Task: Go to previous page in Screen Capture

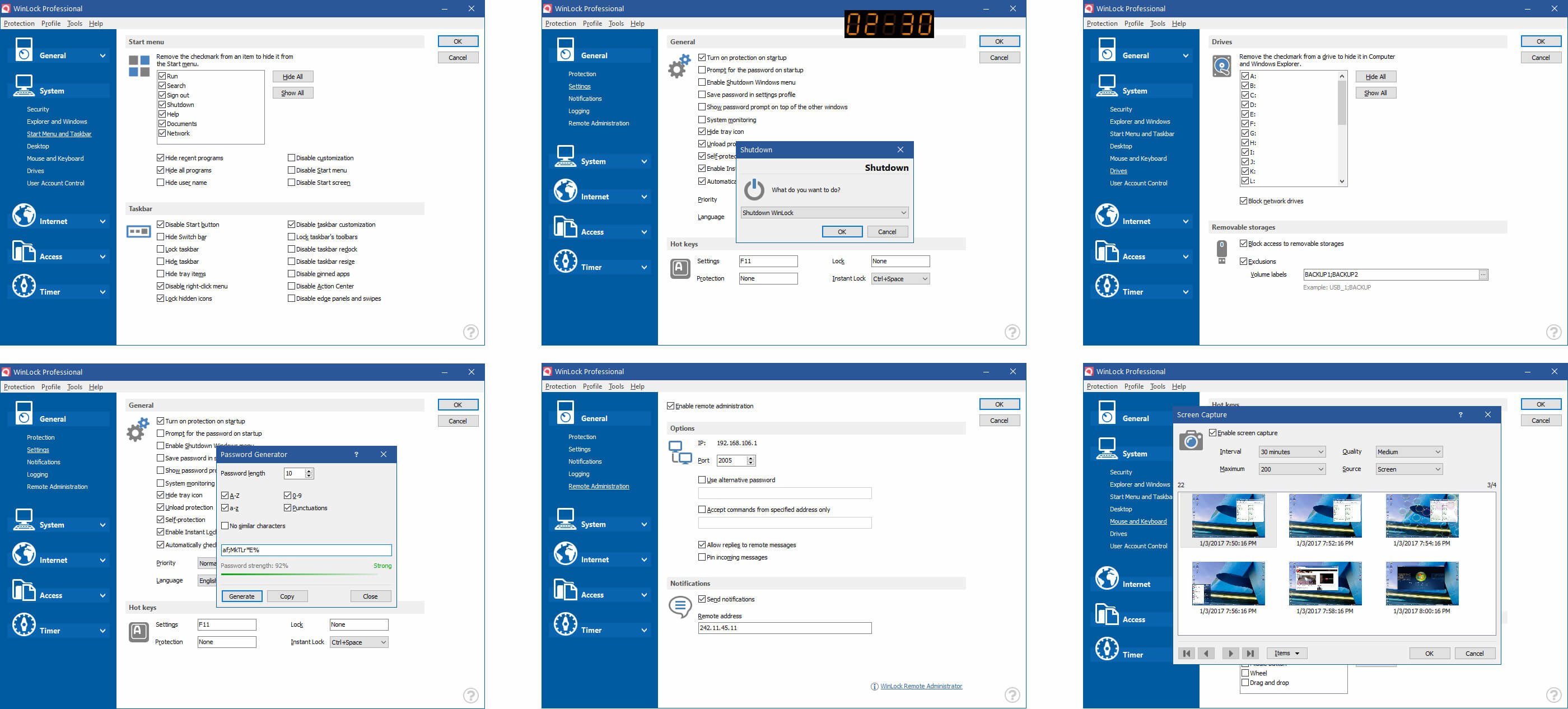Action: click(x=1206, y=653)
